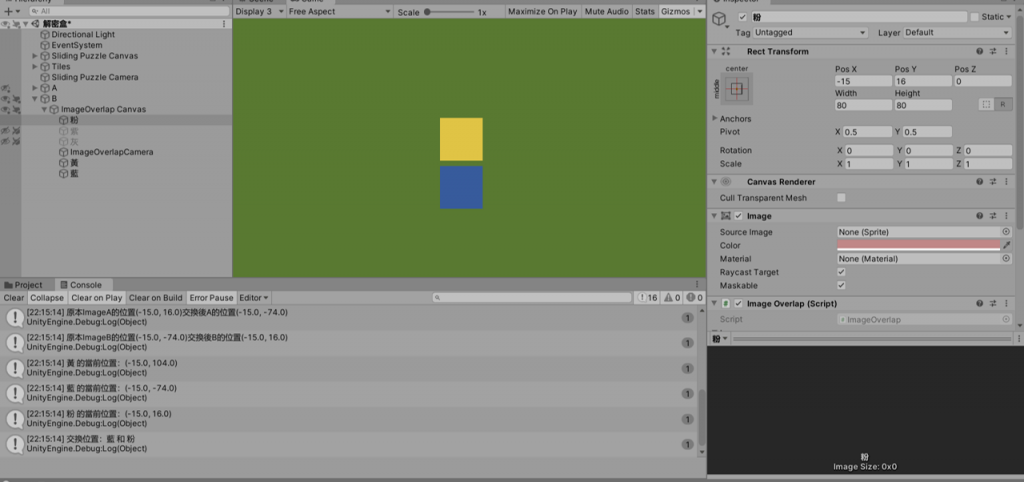The height and width of the screenshot is (482, 1024).
Task: Open Image component preset settings icon
Action: (x=993, y=216)
